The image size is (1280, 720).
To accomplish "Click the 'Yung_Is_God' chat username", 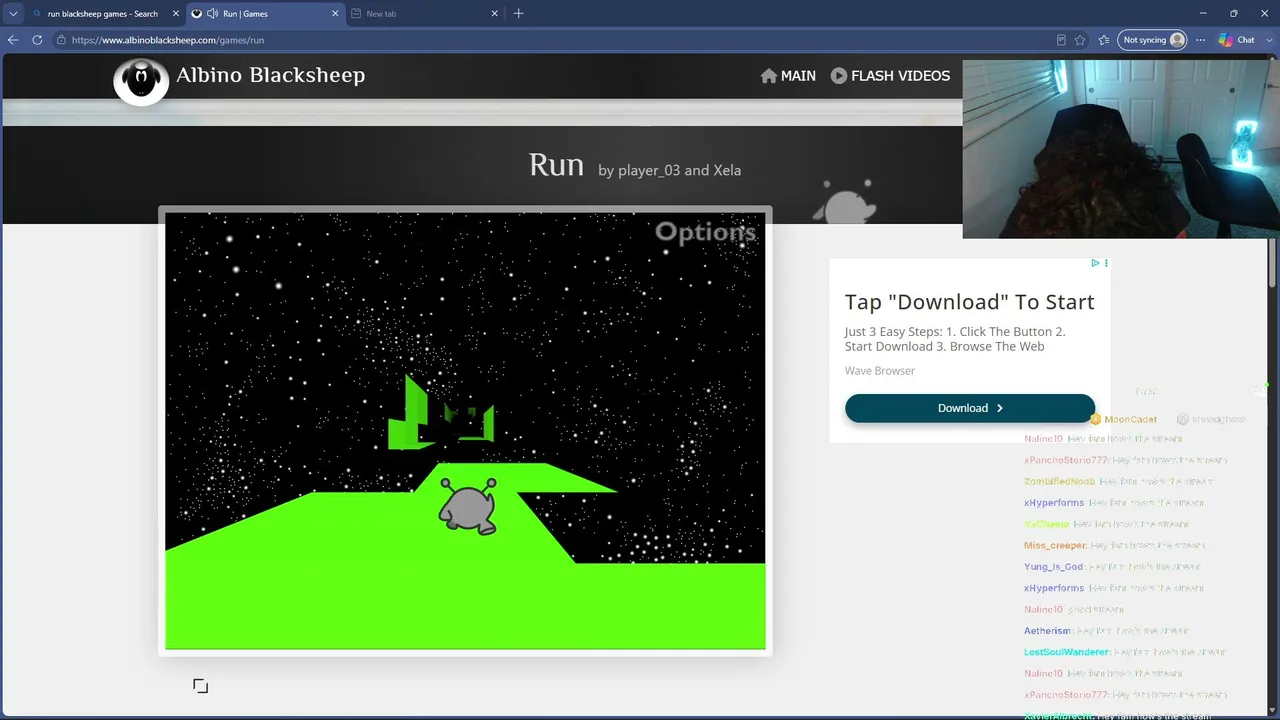I will pos(1054,567).
